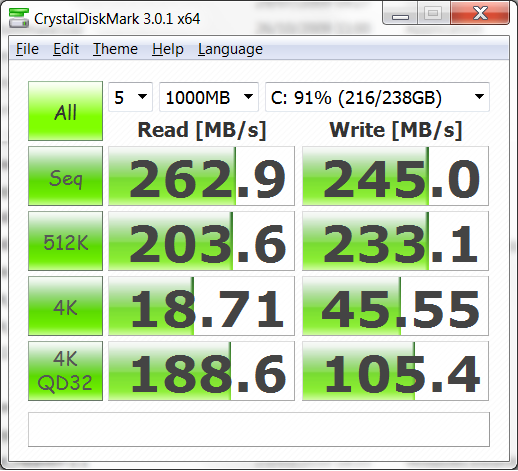Start the 512K benchmark test
The height and width of the screenshot is (471, 518).
point(65,241)
